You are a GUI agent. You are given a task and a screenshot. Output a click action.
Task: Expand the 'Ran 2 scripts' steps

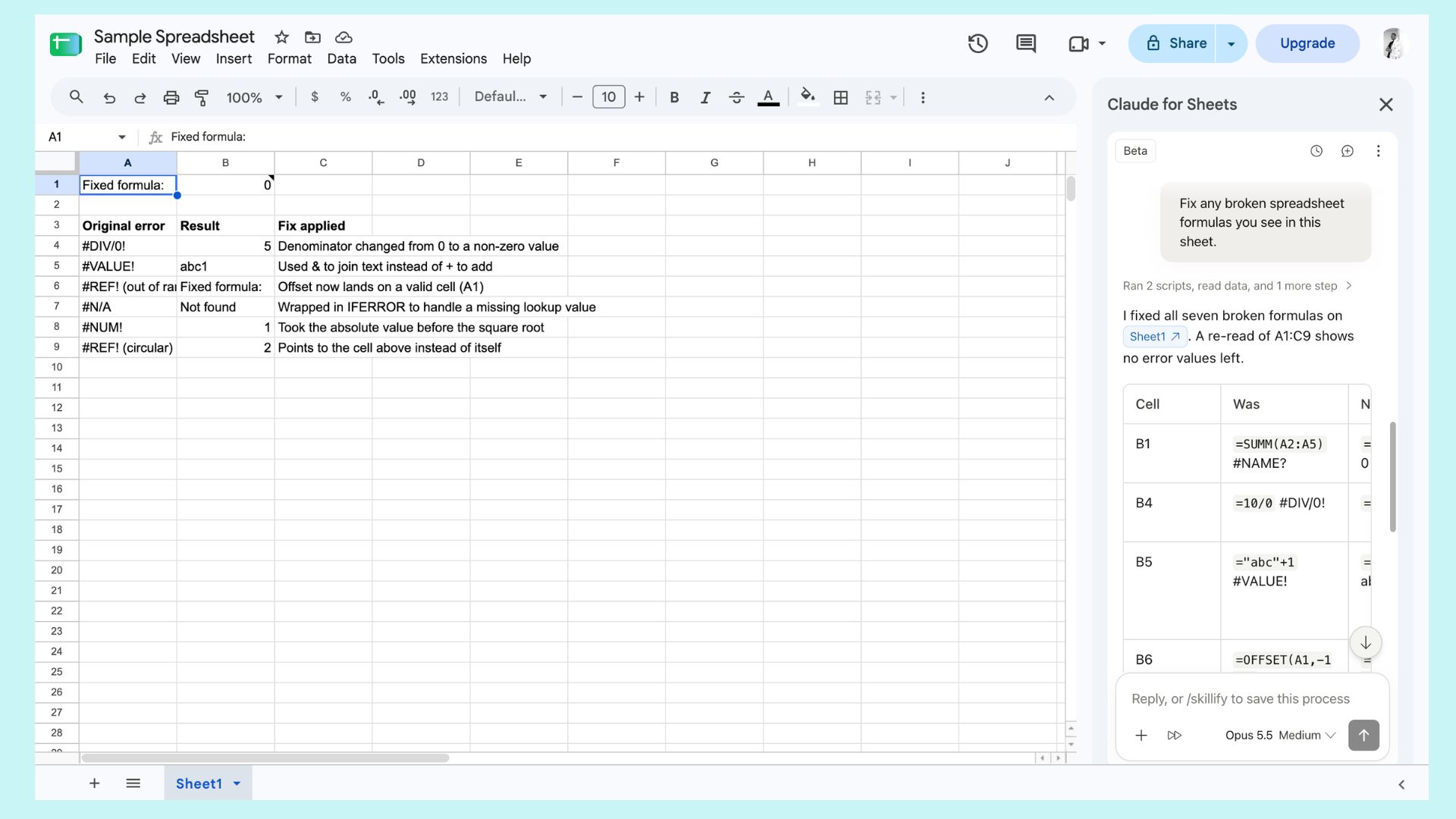[1238, 286]
